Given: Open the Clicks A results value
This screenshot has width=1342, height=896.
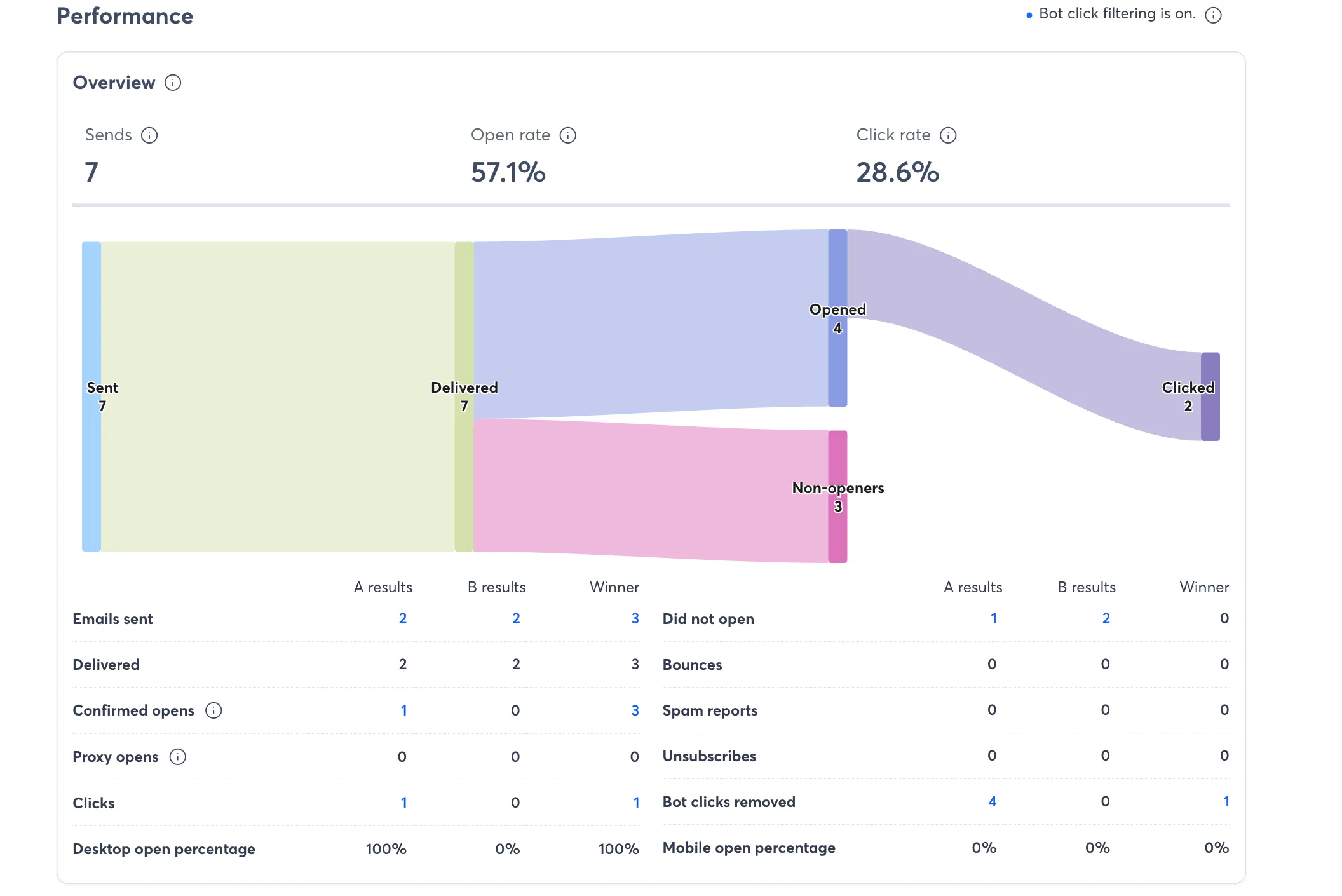Looking at the screenshot, I should (x=403, y=803).
